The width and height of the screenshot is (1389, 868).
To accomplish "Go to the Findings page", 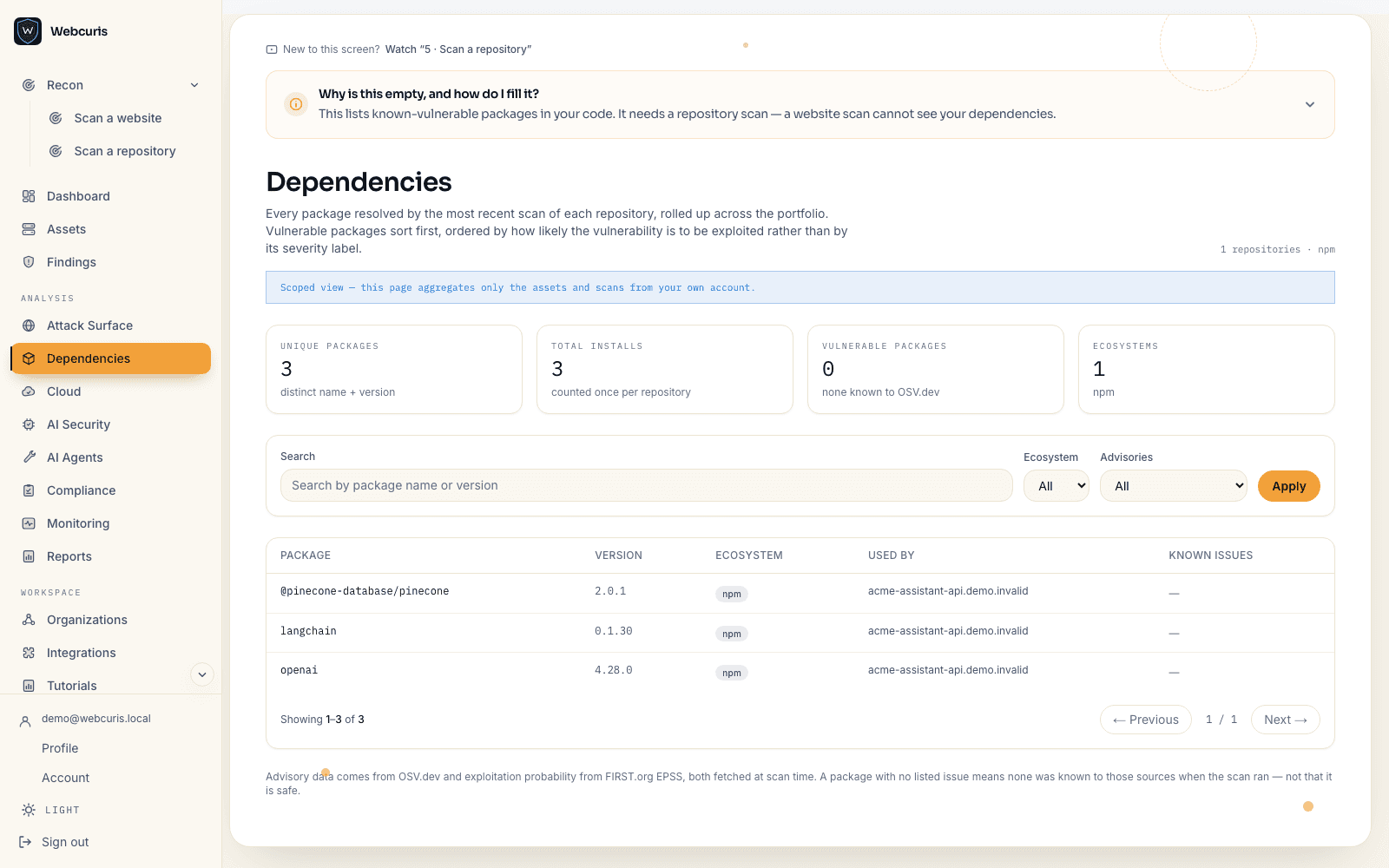I will (110, 262).
